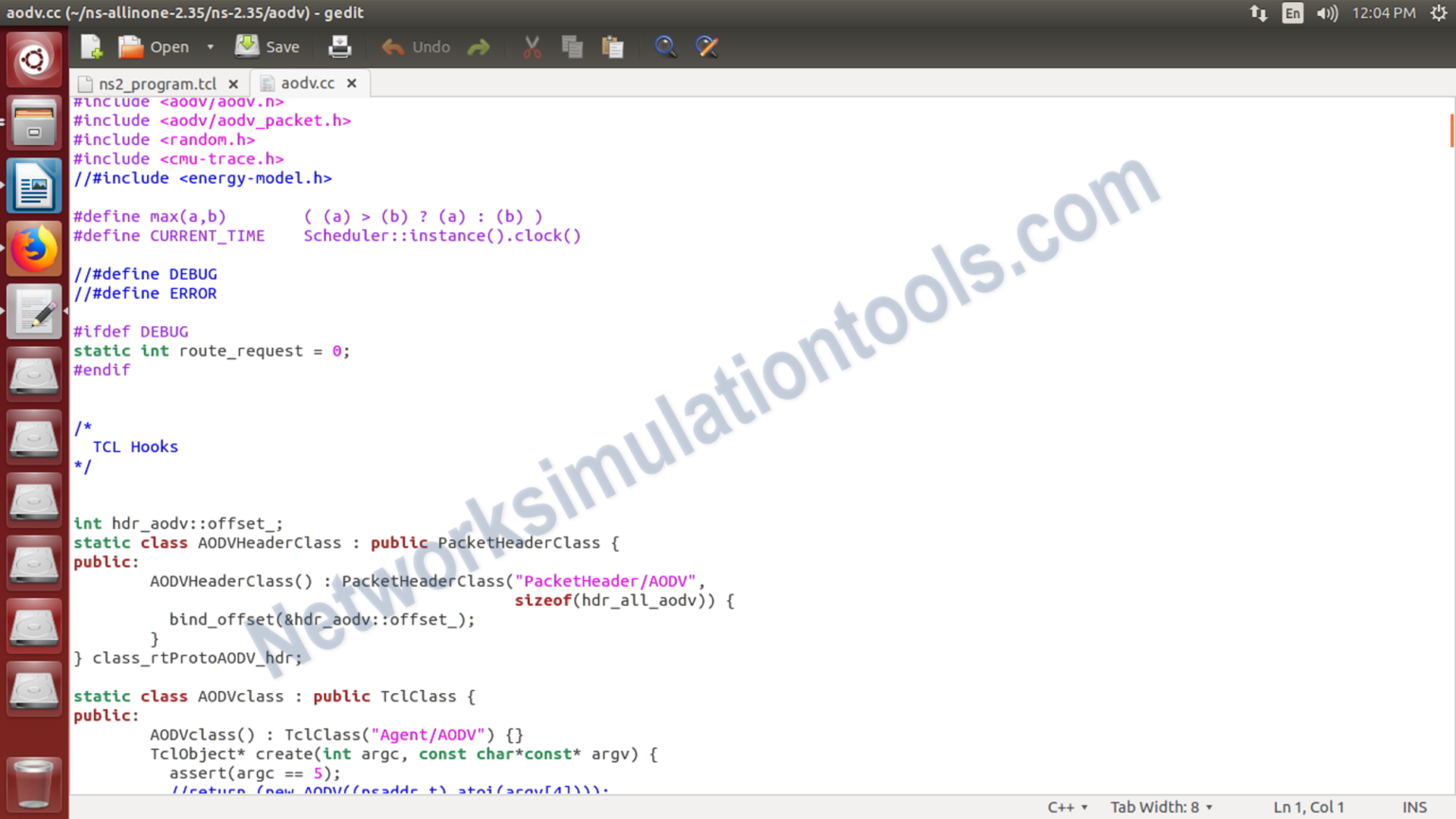The height and width of the screenshot is (819, 1456).
Task: Cut the selected text
Action: (531, 46)
